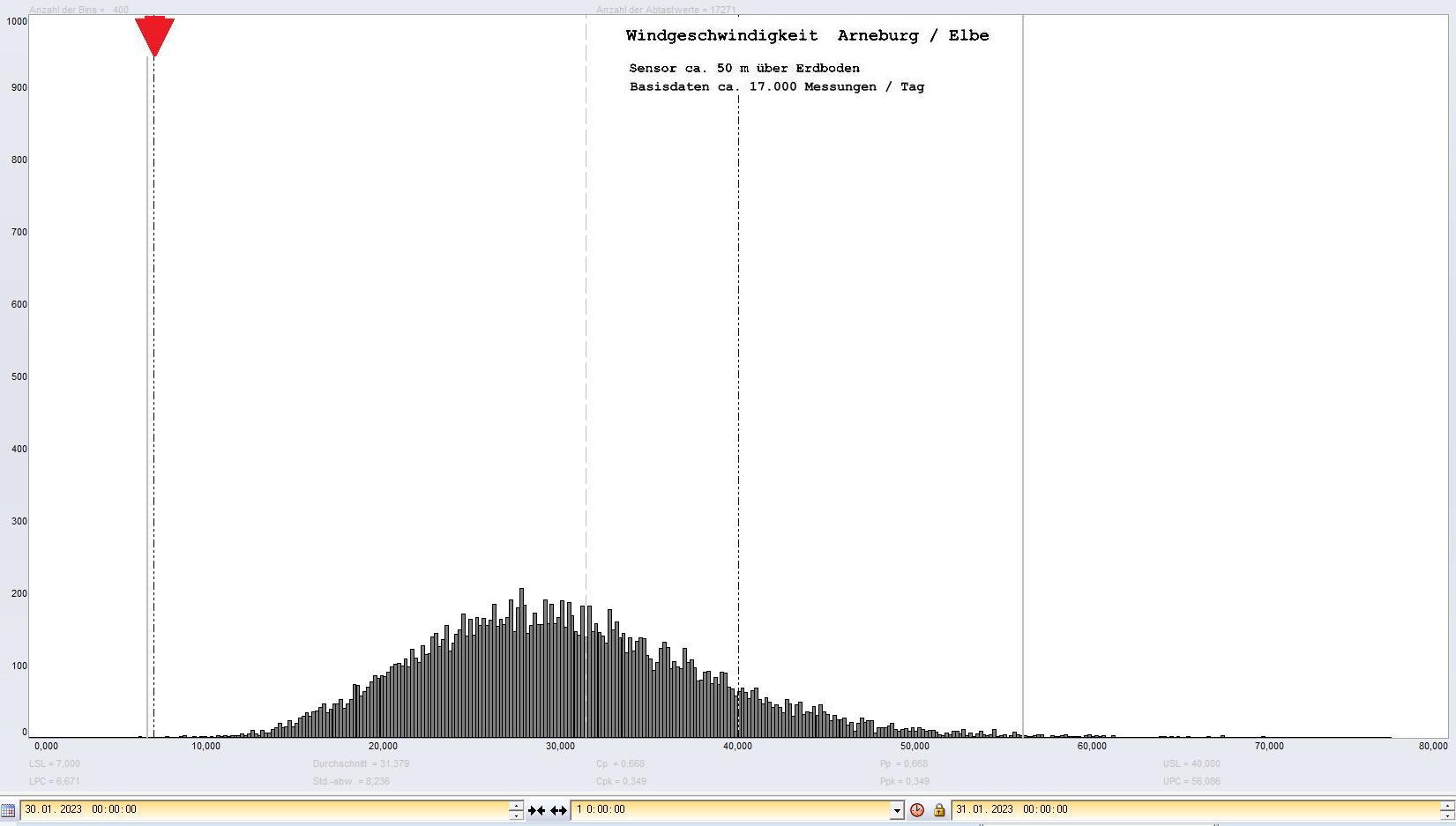Click the x-axis label 50,000
The height and width of the screenshot is (826, 1456).
[x=915, y=746]
